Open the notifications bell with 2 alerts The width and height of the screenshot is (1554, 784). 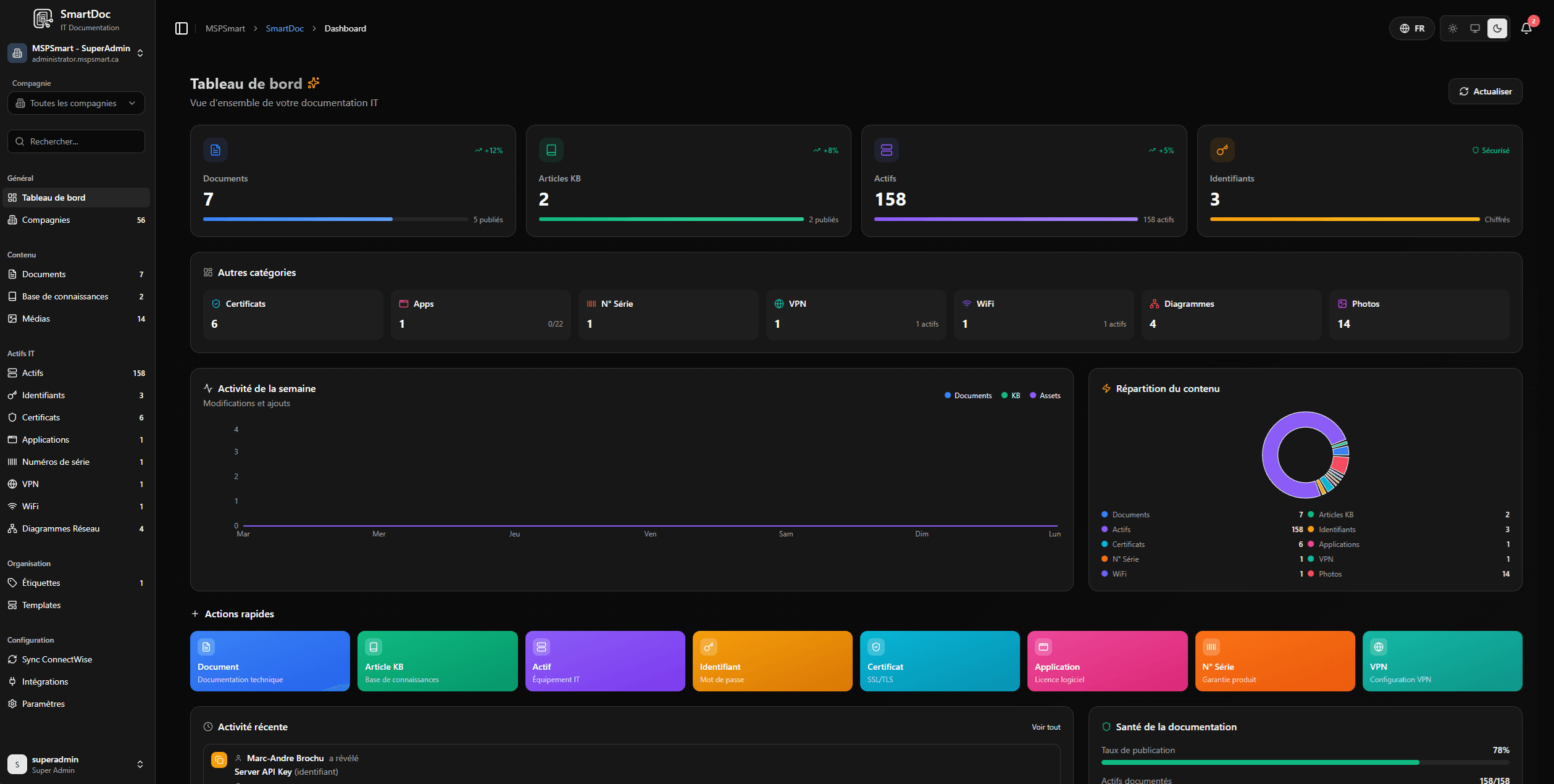pos(1526,28)
